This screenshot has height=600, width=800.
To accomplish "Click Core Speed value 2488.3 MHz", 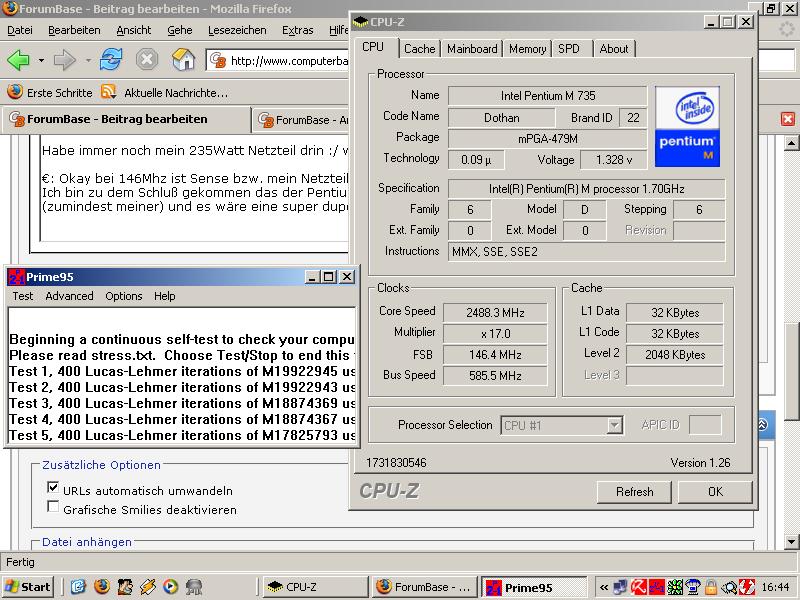I will (x=495, y=313).
